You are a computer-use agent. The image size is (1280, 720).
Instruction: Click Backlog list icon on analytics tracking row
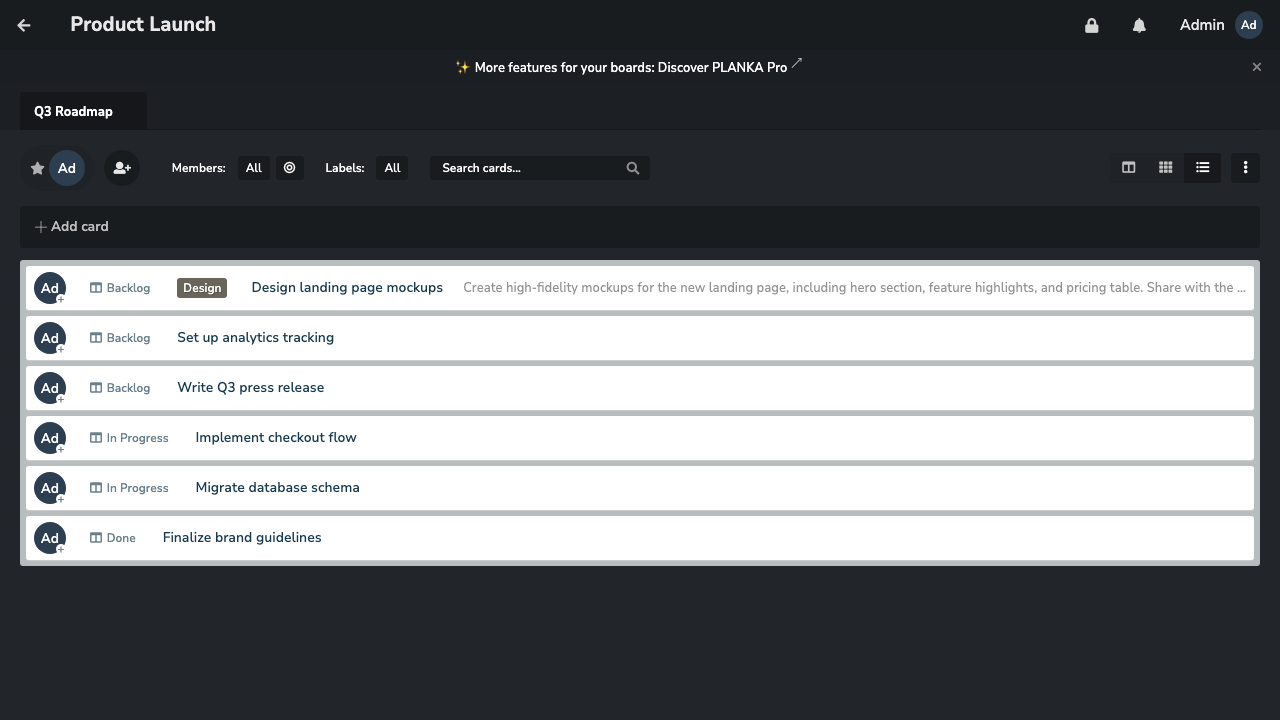pyautogui.click(x=96, y=338)
